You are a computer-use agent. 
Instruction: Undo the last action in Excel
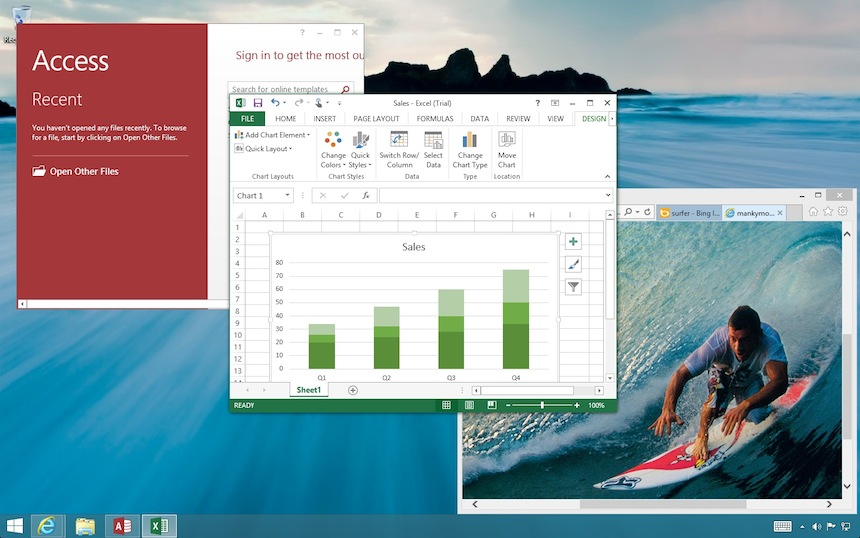click(x=275, y=103)
